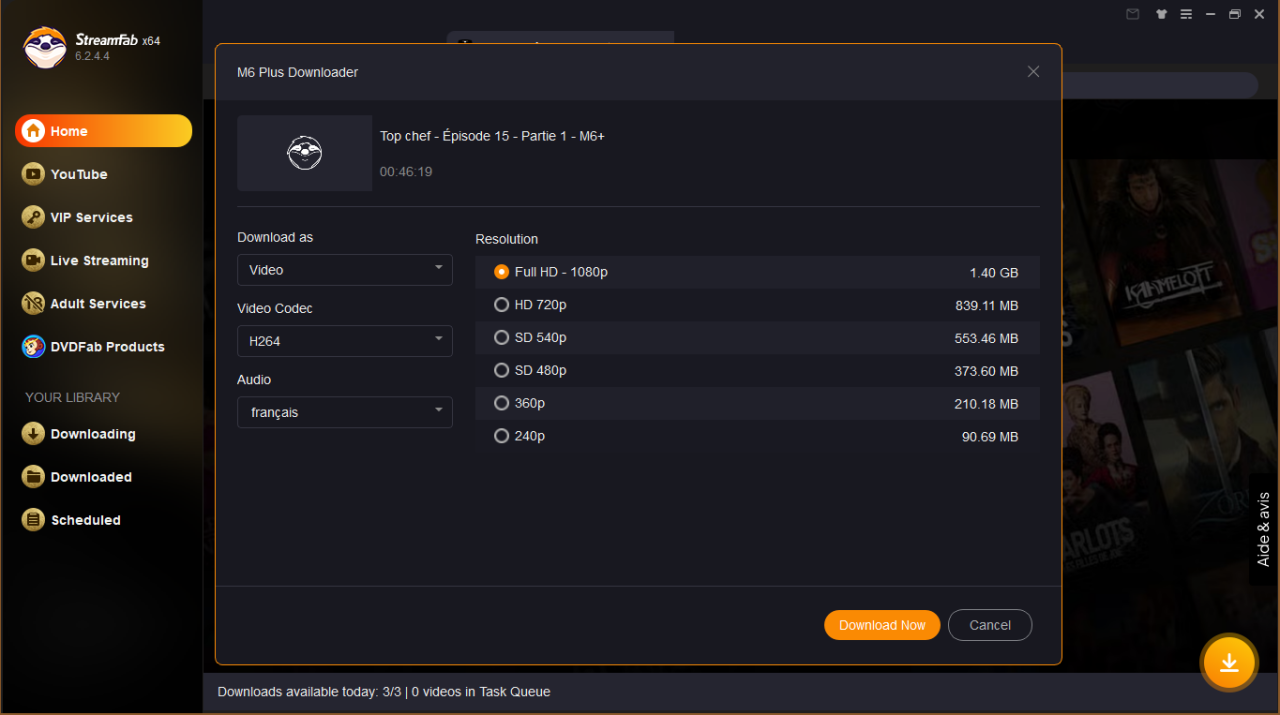1280x715 pixels.
Task: Open VIP Services key icon
Action: click(x=34, y=217)
